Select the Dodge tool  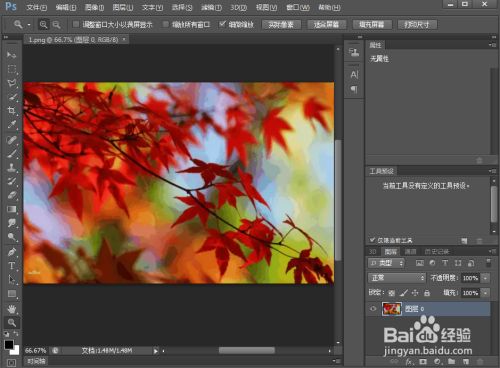(12, 237)
